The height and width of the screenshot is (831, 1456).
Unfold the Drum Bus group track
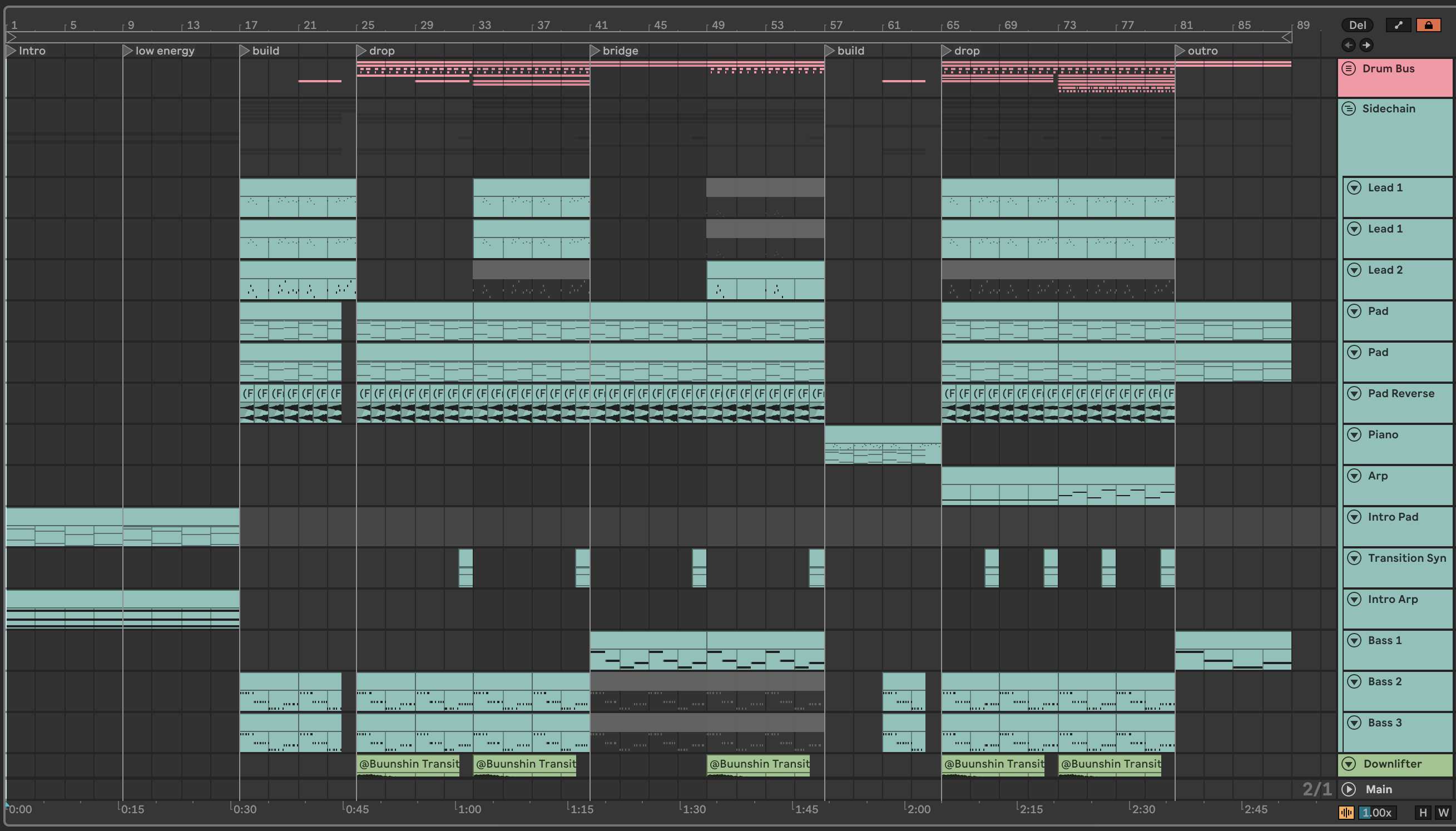click(1349, 68)
